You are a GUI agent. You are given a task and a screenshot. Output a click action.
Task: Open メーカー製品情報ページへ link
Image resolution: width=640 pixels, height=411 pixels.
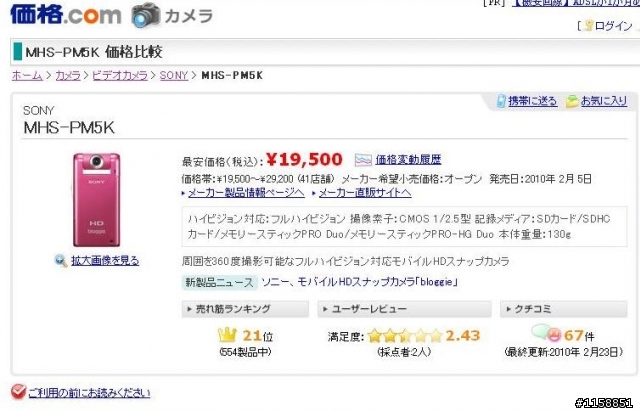pos(246,193)
